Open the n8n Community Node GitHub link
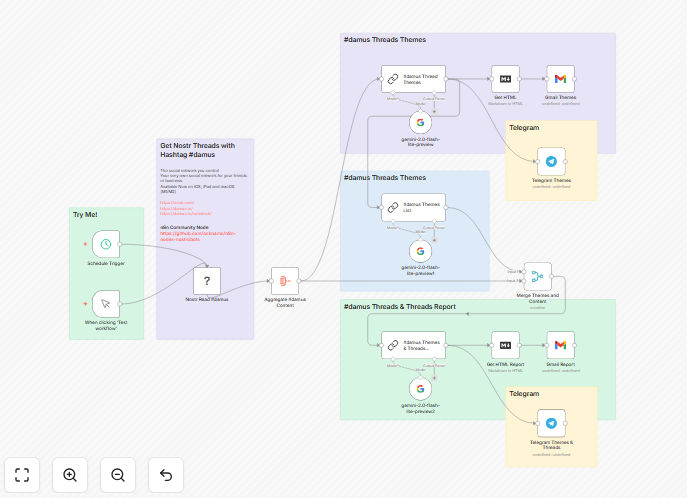Screen dimensions: 687x498 197,236
